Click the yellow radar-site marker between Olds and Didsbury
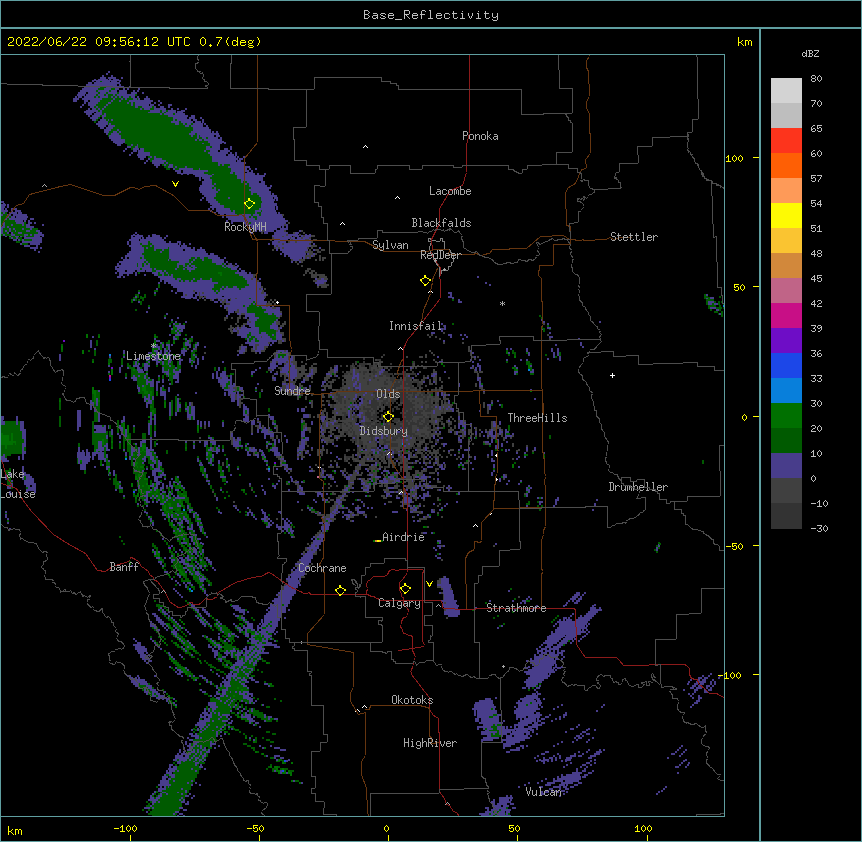The height and width of the screenshot is (842, 862). [x=388, y=416]
